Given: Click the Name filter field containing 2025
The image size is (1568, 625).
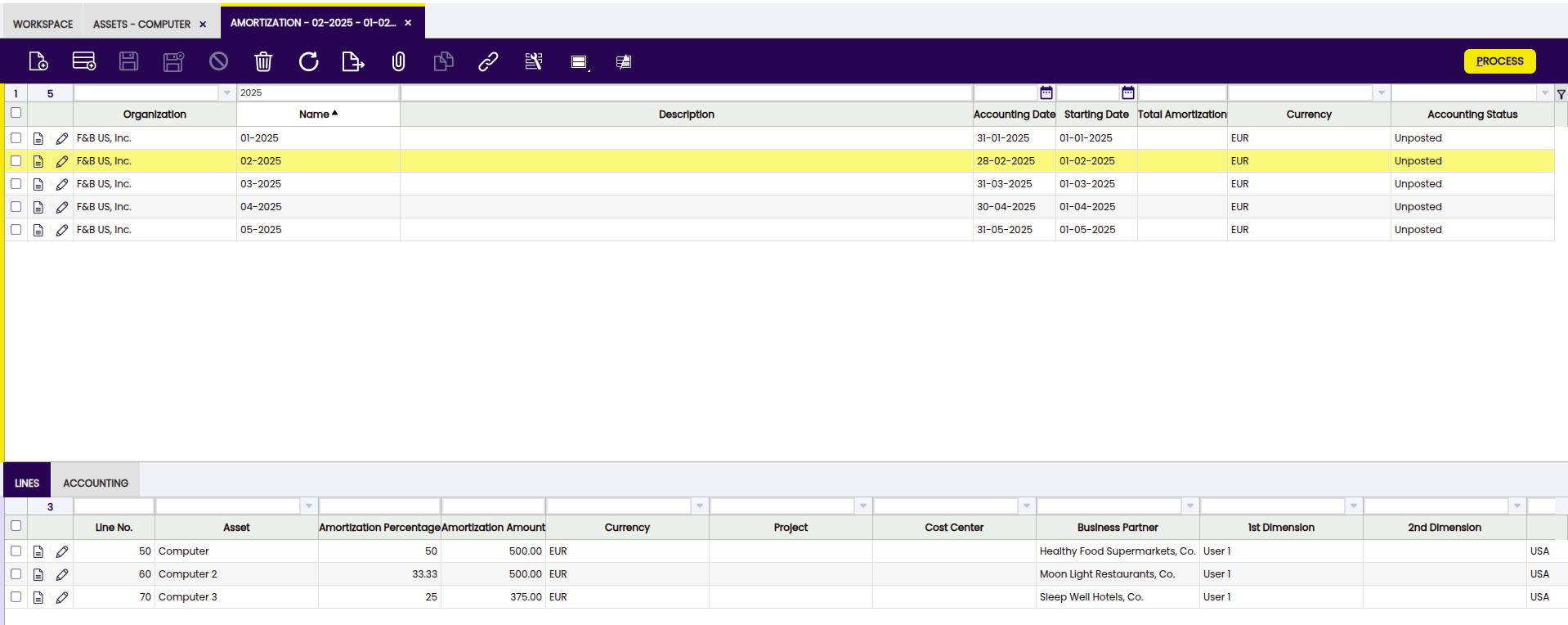Looking at the screenshot, I should [318, 93].
